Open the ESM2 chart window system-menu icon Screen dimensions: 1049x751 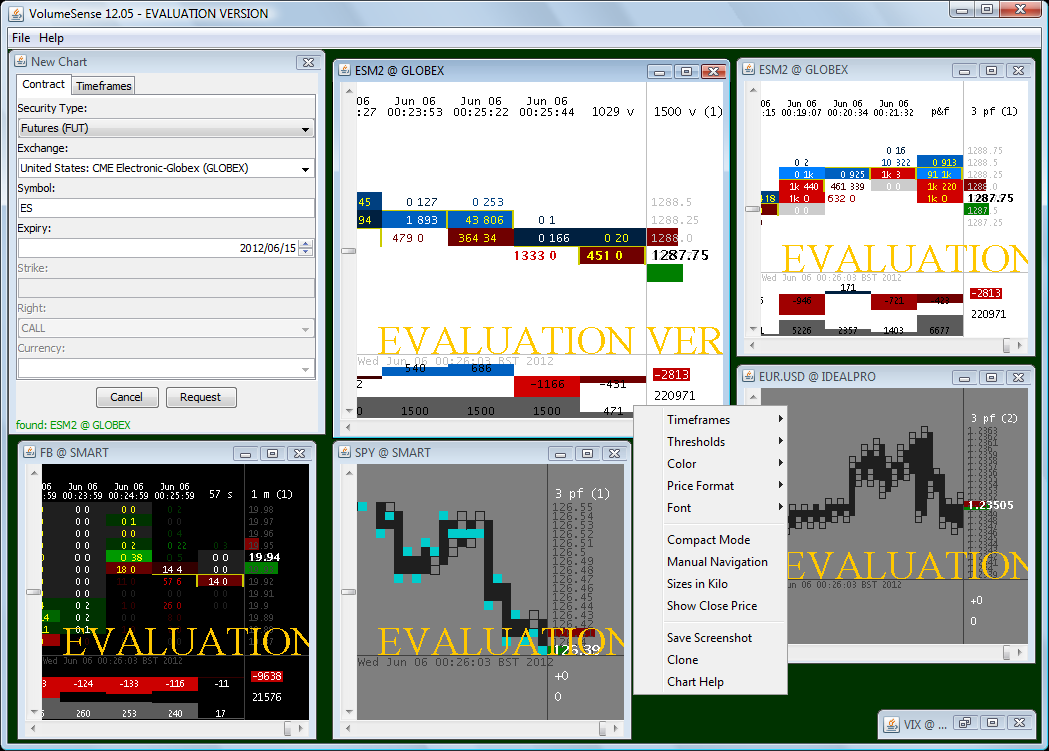[x=344, y=71]
